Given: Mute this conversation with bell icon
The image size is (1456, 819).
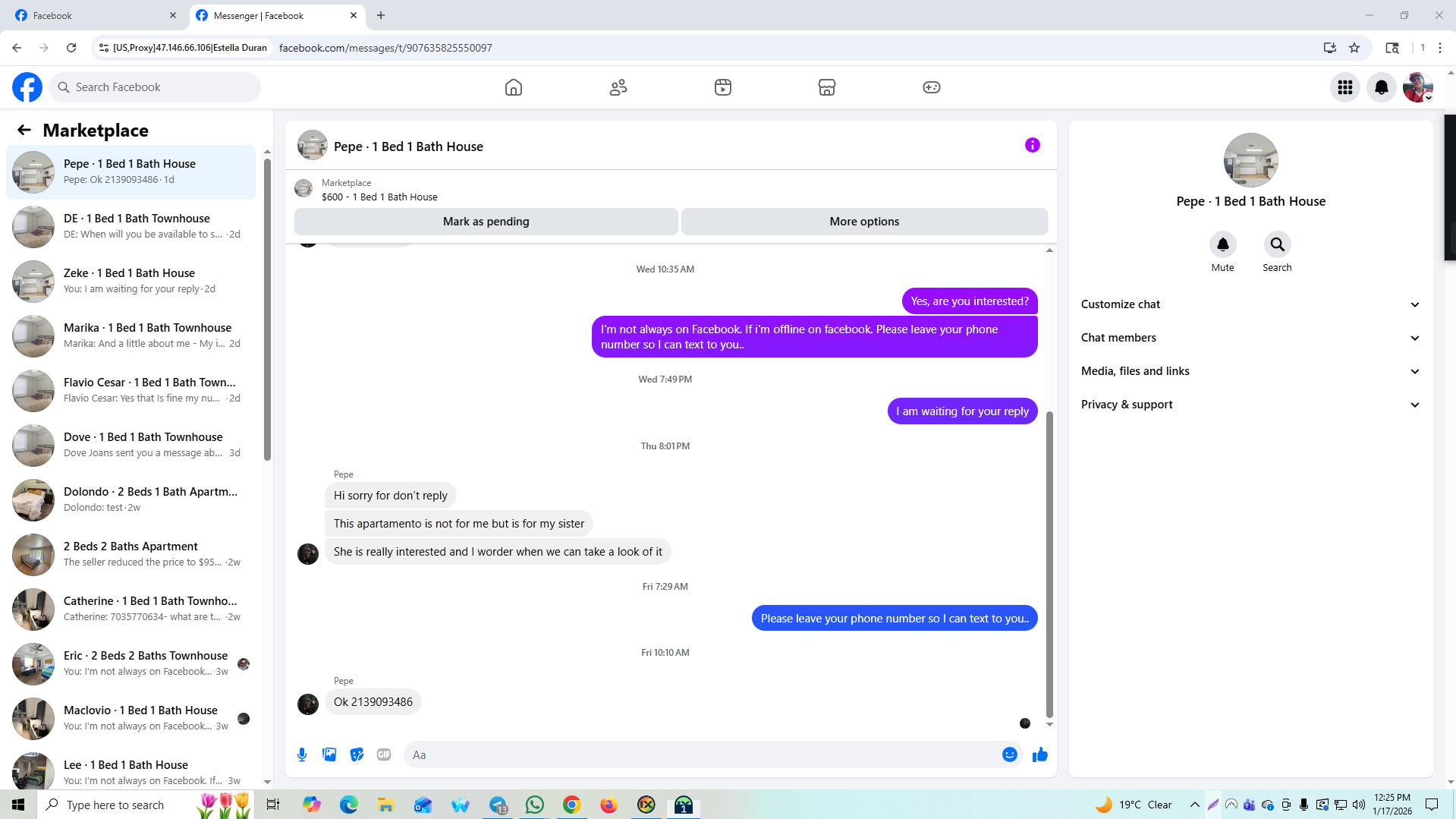Looking at the screenshot, I should point(1223,244).
